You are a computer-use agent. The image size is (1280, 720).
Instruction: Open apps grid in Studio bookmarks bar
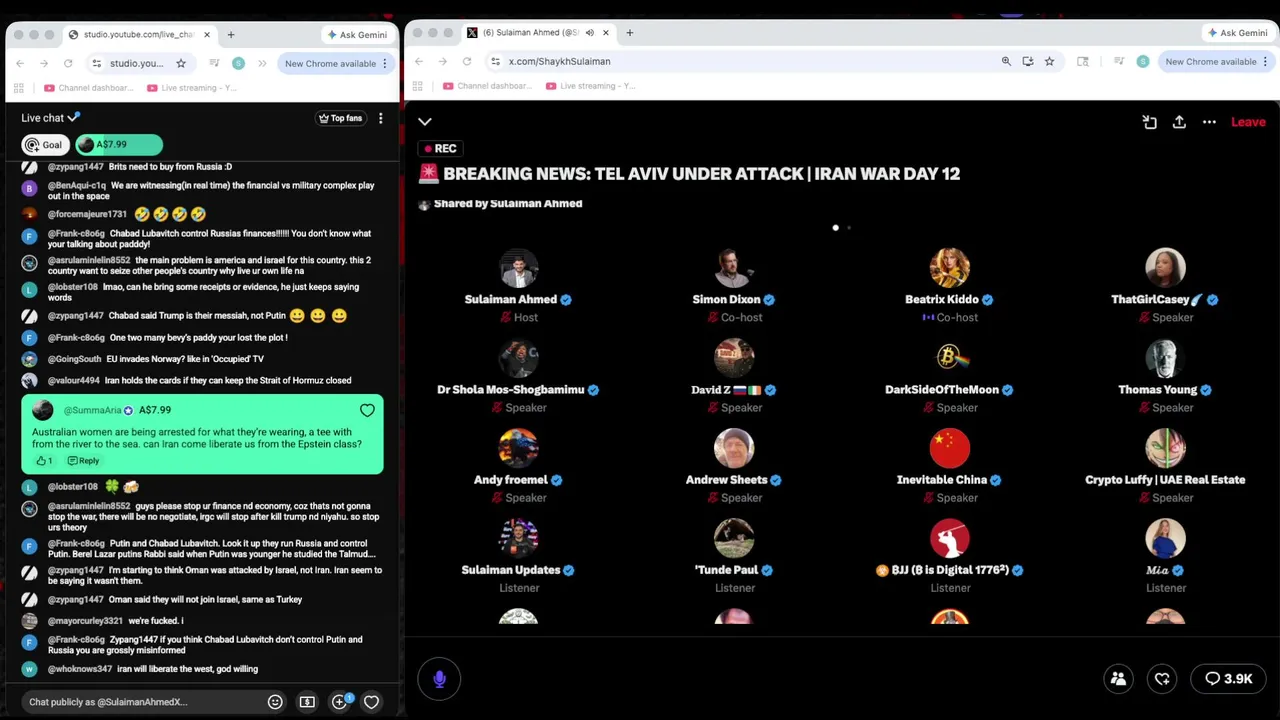tap(19, 87)
